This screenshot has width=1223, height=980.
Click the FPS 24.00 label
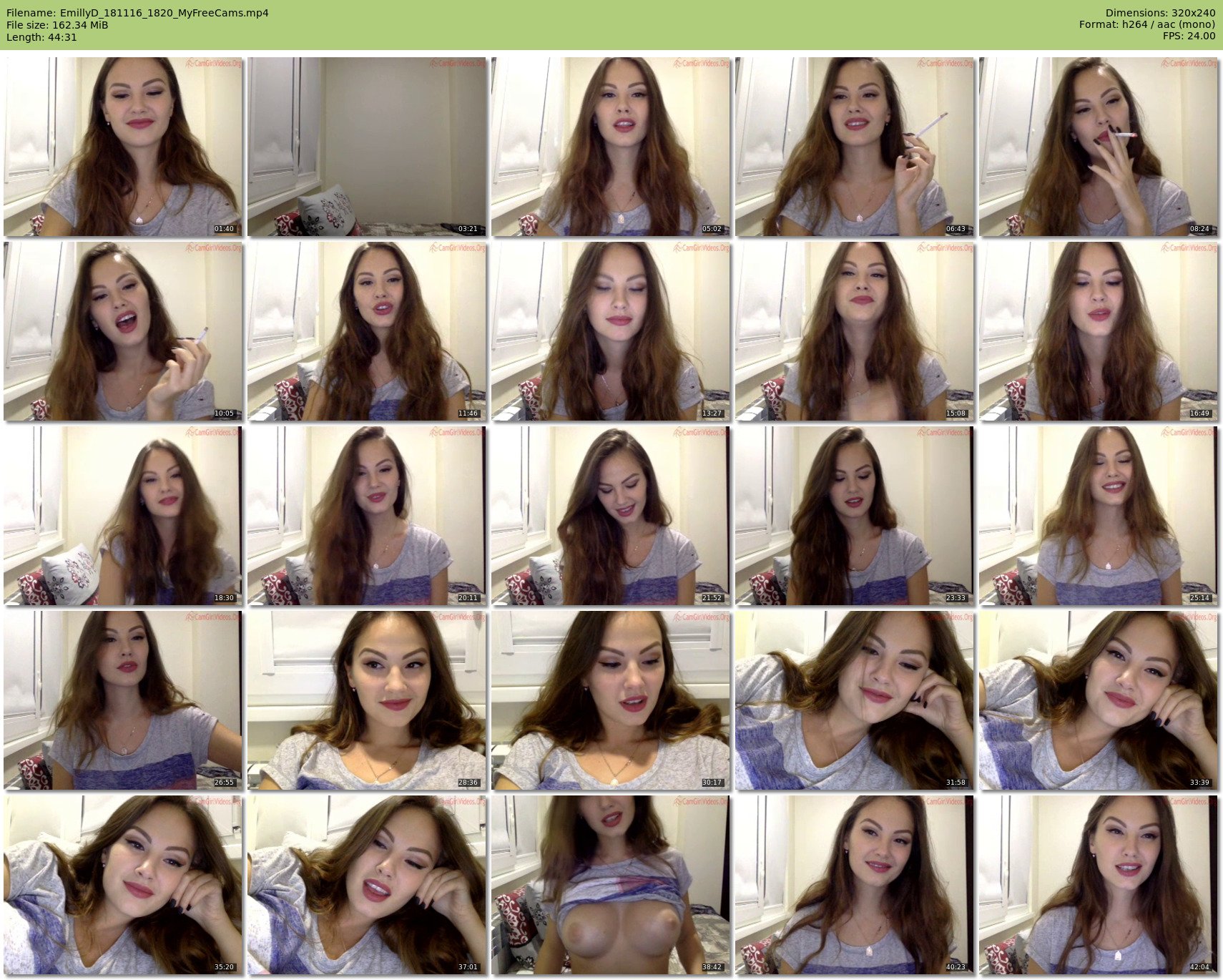point(1189,36)
